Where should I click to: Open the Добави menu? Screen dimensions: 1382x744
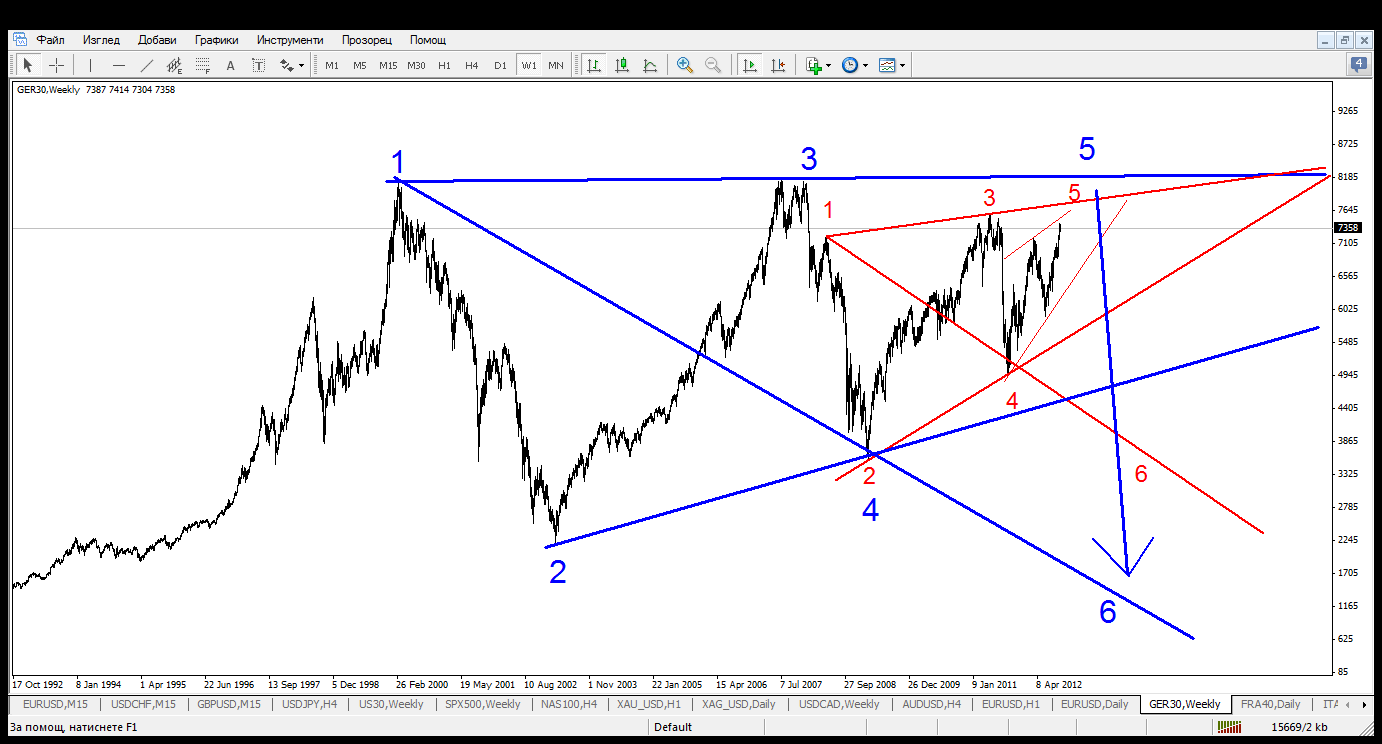157,40
